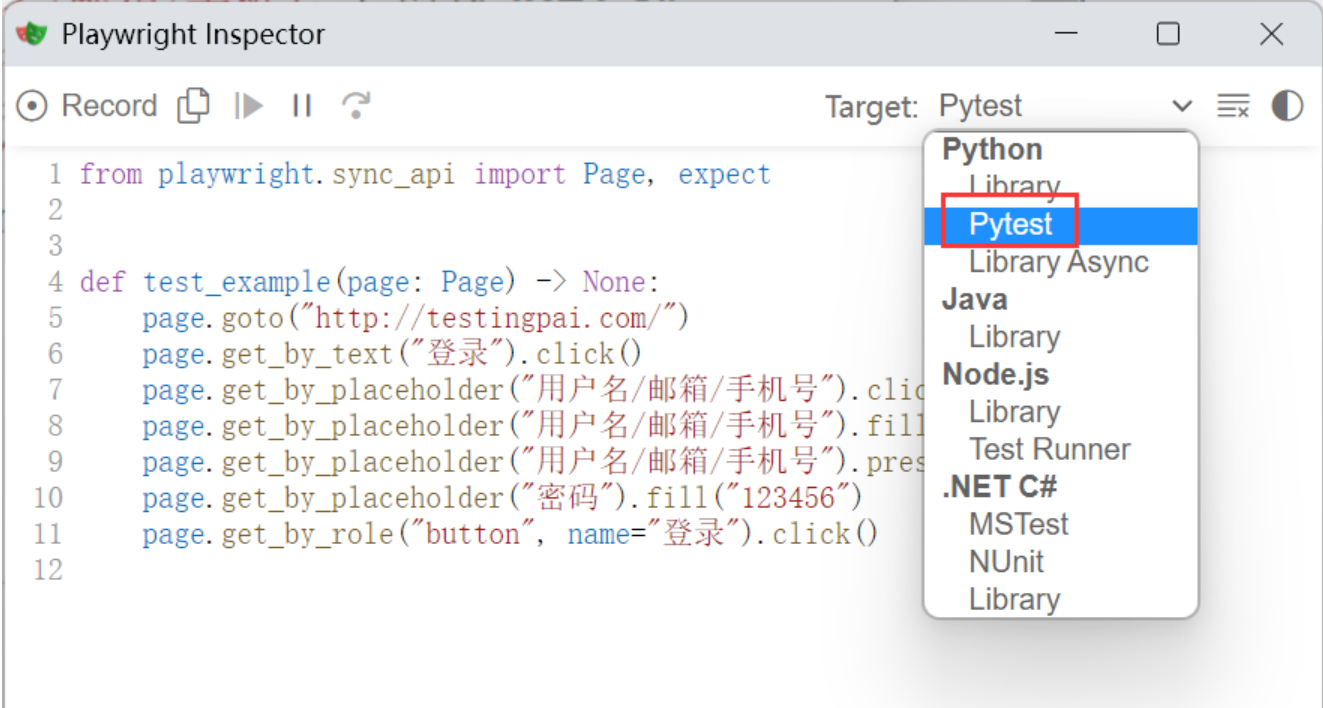Switch the Inspector color theme
The image size is (1323, 708).
[1286, 105]
